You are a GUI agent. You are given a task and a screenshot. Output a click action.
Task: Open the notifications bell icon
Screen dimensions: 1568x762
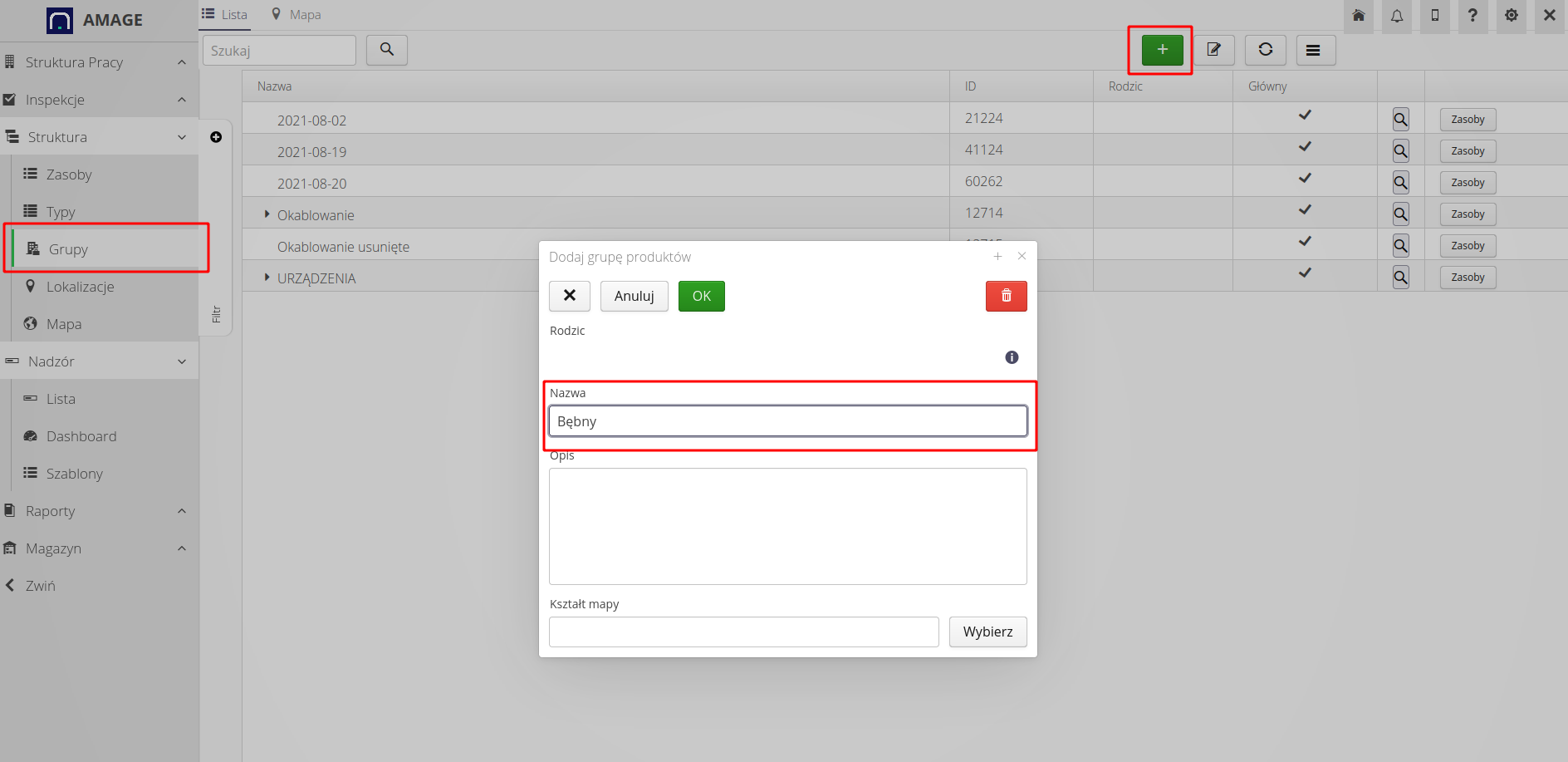click(x=1397, y=16)
